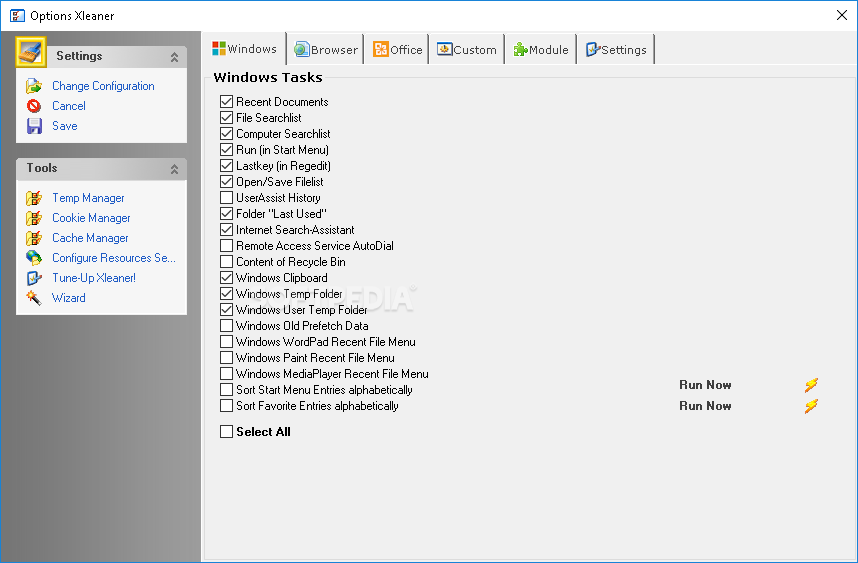Enable Windows WordPad Recent File Menu

pos(227,342)
